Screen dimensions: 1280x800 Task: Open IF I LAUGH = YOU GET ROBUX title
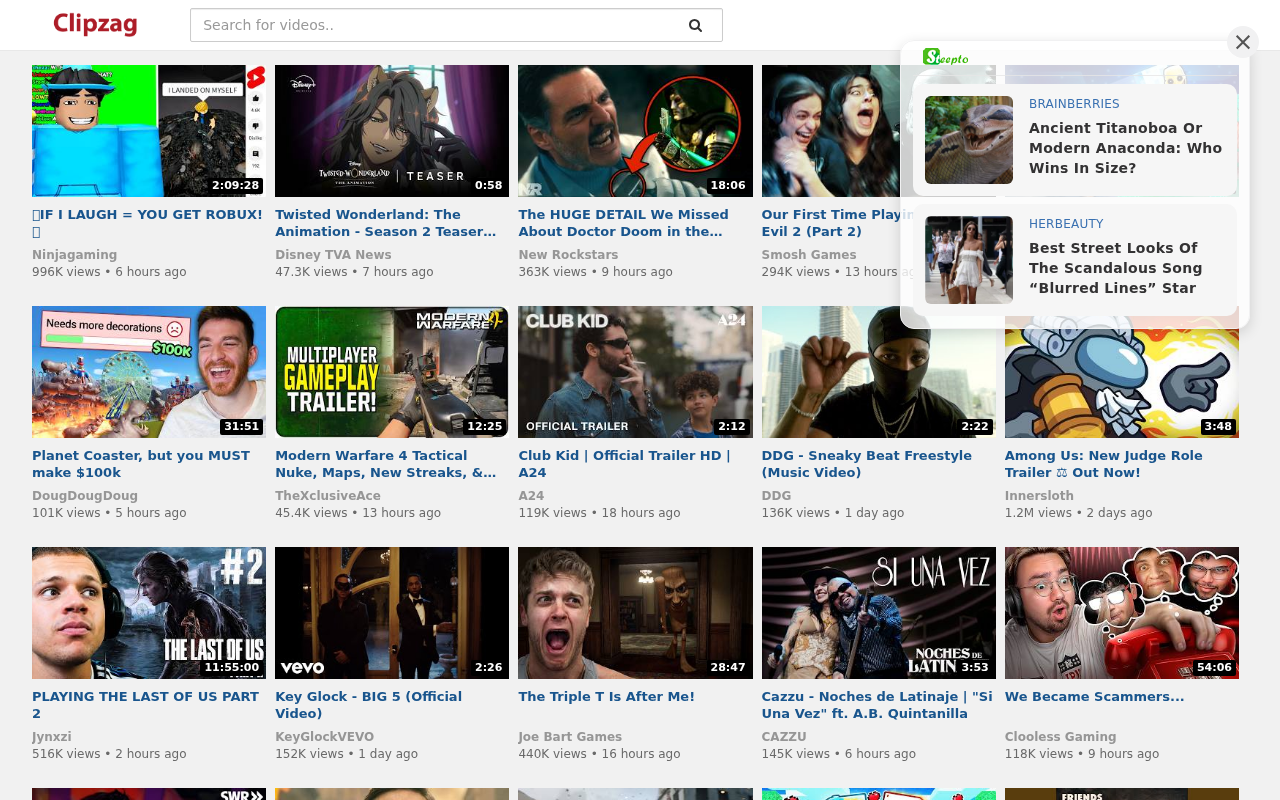(147, 223)
